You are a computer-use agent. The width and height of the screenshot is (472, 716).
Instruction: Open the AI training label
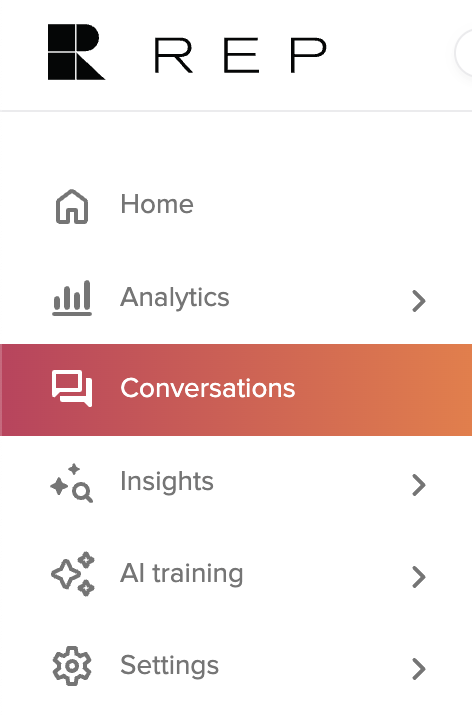(x=182, y=574)
